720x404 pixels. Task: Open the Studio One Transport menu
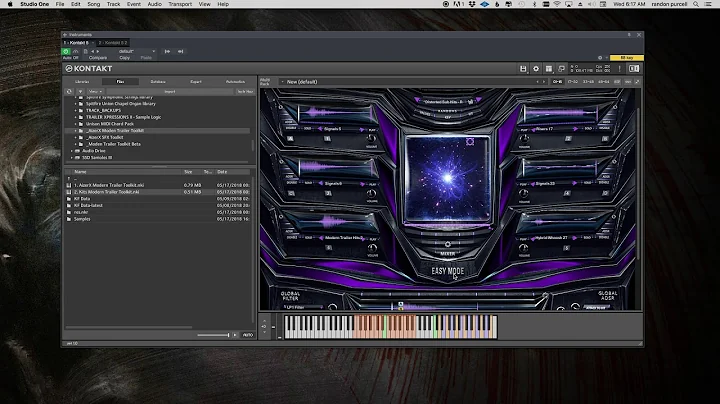coord(180,4)
